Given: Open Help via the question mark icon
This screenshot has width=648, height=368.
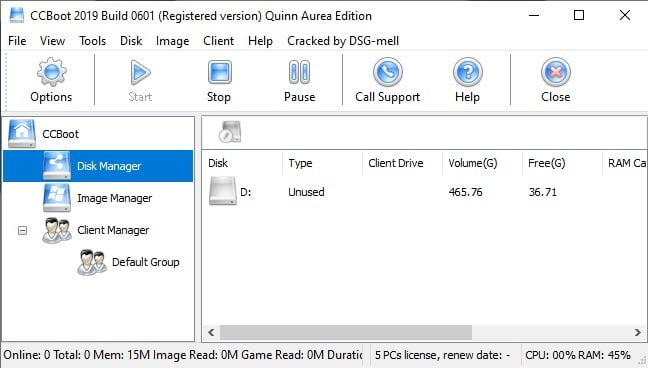Looking at the screenshot, I should 467,72.
